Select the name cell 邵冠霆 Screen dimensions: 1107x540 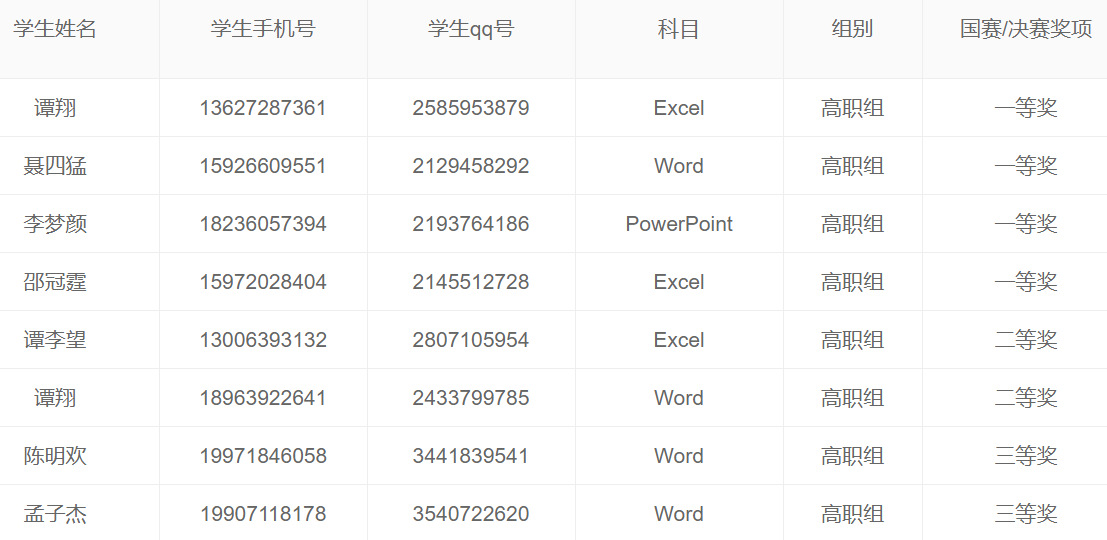(x=55, y=282)
